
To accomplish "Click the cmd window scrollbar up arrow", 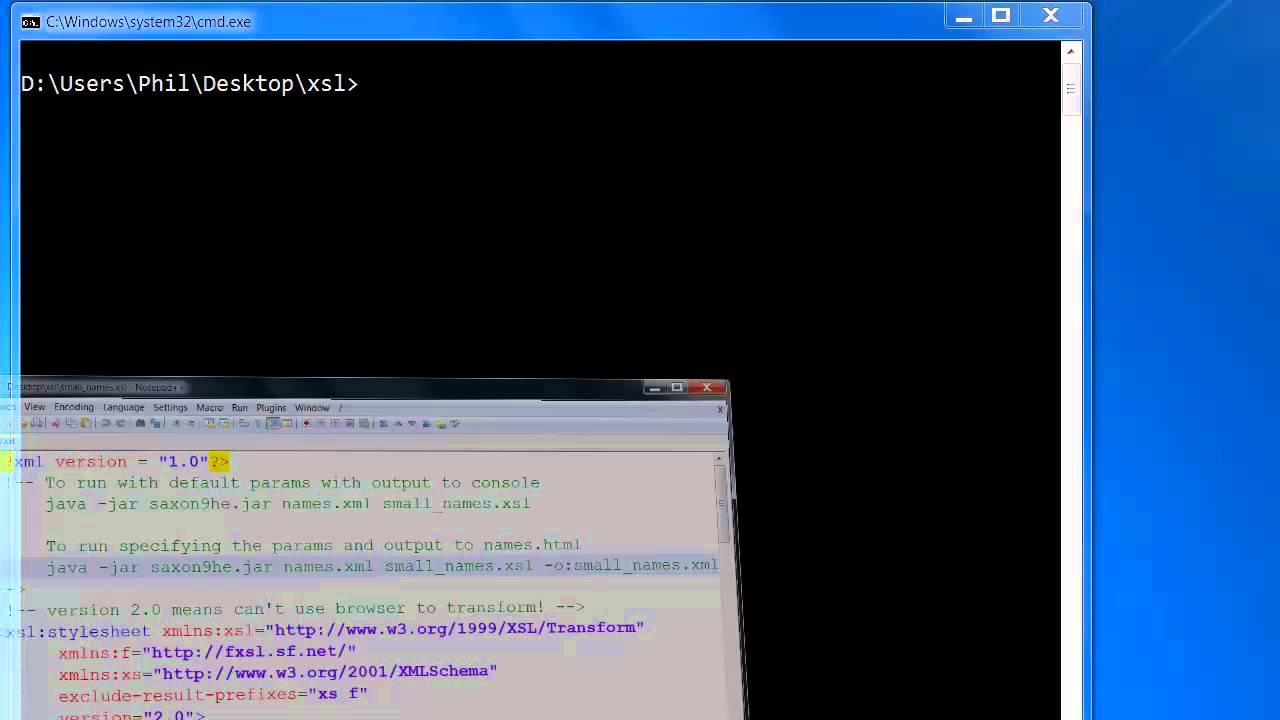I will click(1070, 51).
